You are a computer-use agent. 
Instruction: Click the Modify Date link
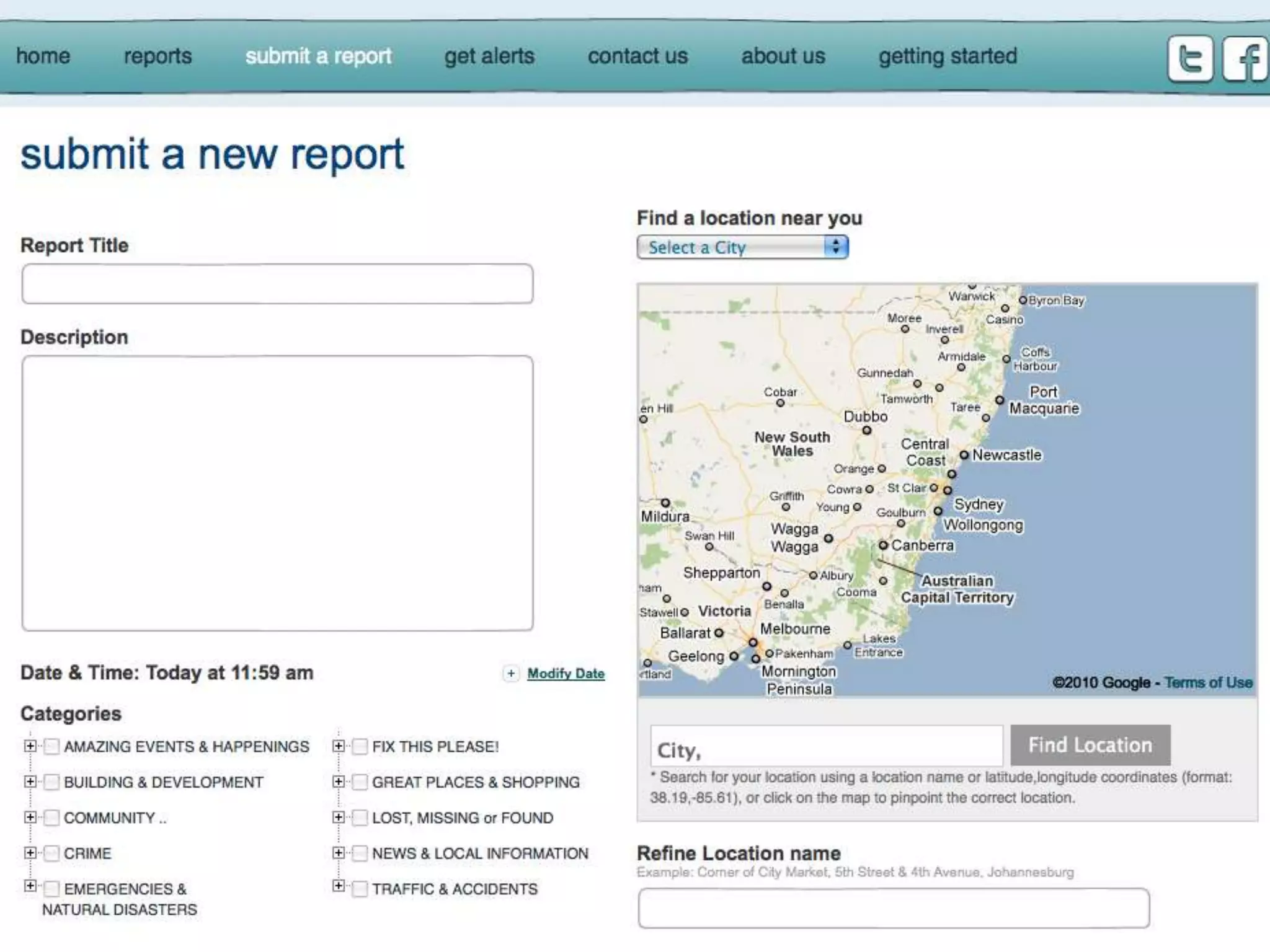click(x=566, y=673)
